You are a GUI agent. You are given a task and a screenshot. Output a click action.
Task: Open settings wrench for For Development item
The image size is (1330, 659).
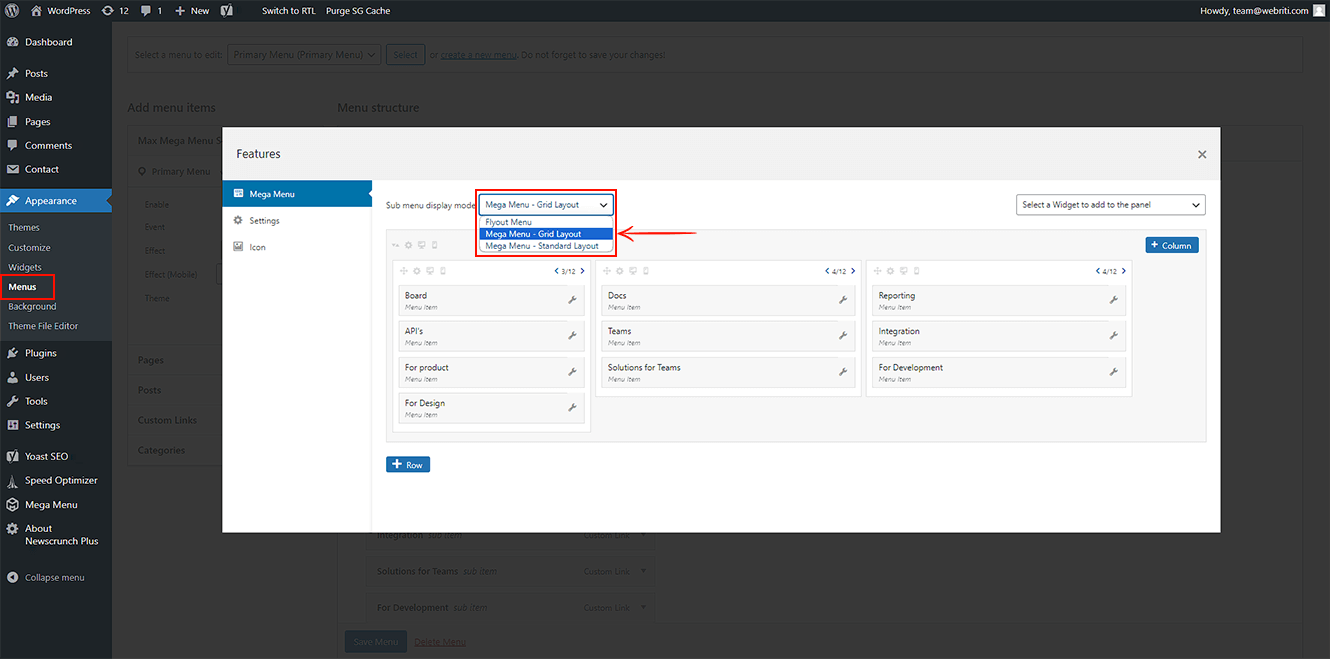[1114, 372]
